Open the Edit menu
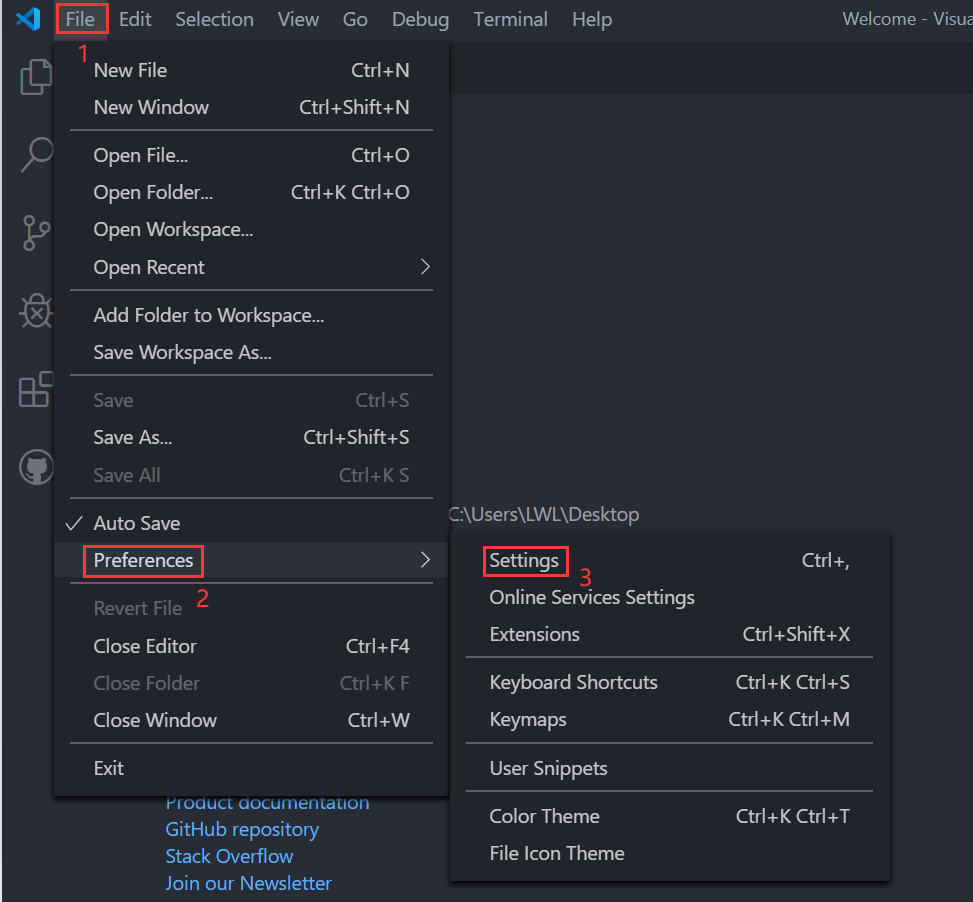The width and height of the screenshot is (973, 902). [135, 19]
